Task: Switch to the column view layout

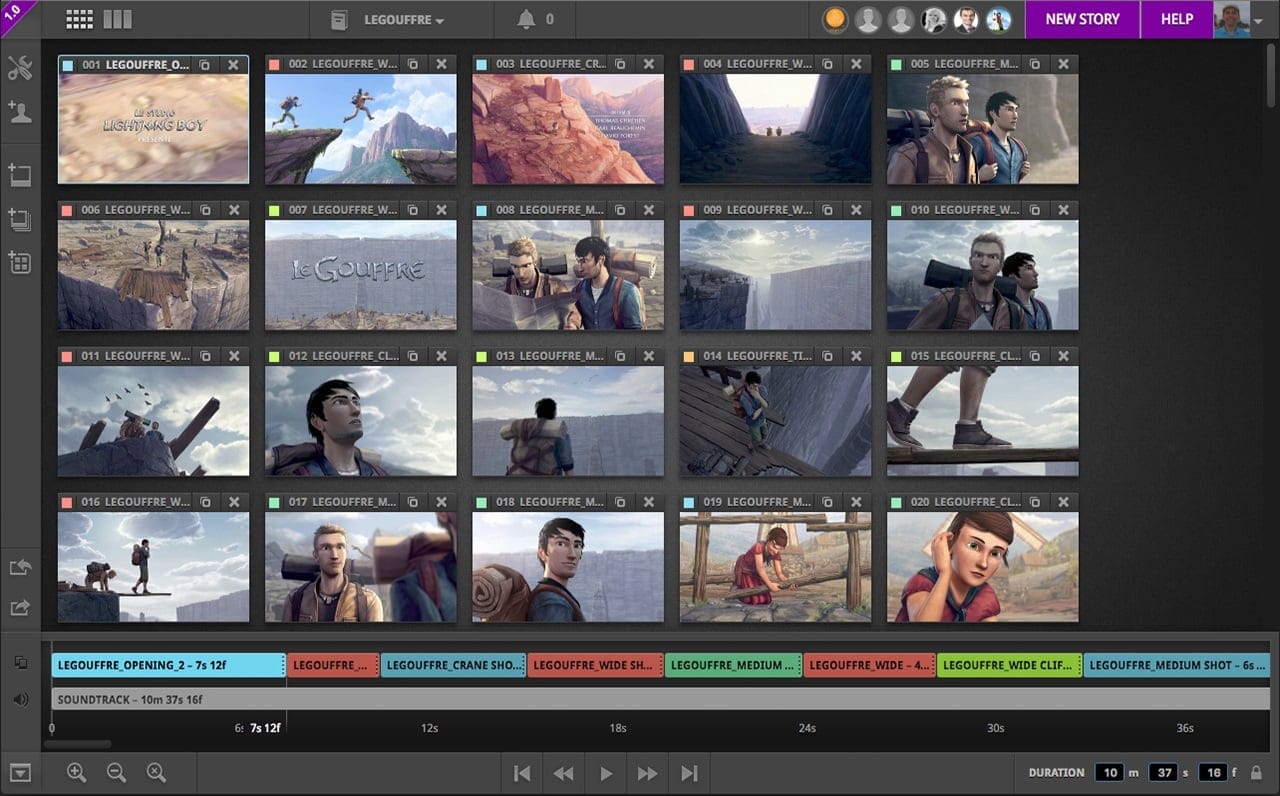Action: click(117, 19)
